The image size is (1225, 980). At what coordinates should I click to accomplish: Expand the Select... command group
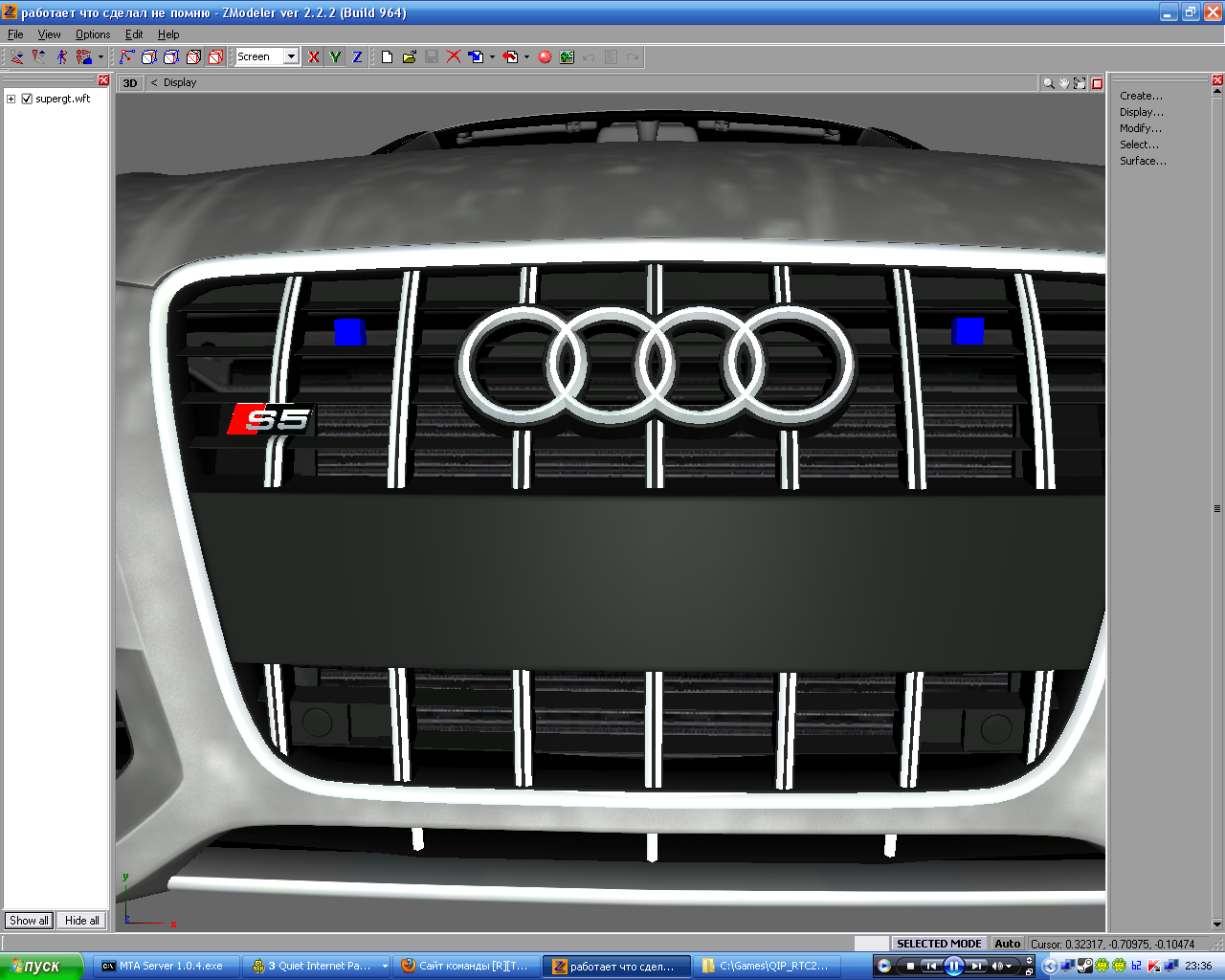click(x=1139, y=145)
